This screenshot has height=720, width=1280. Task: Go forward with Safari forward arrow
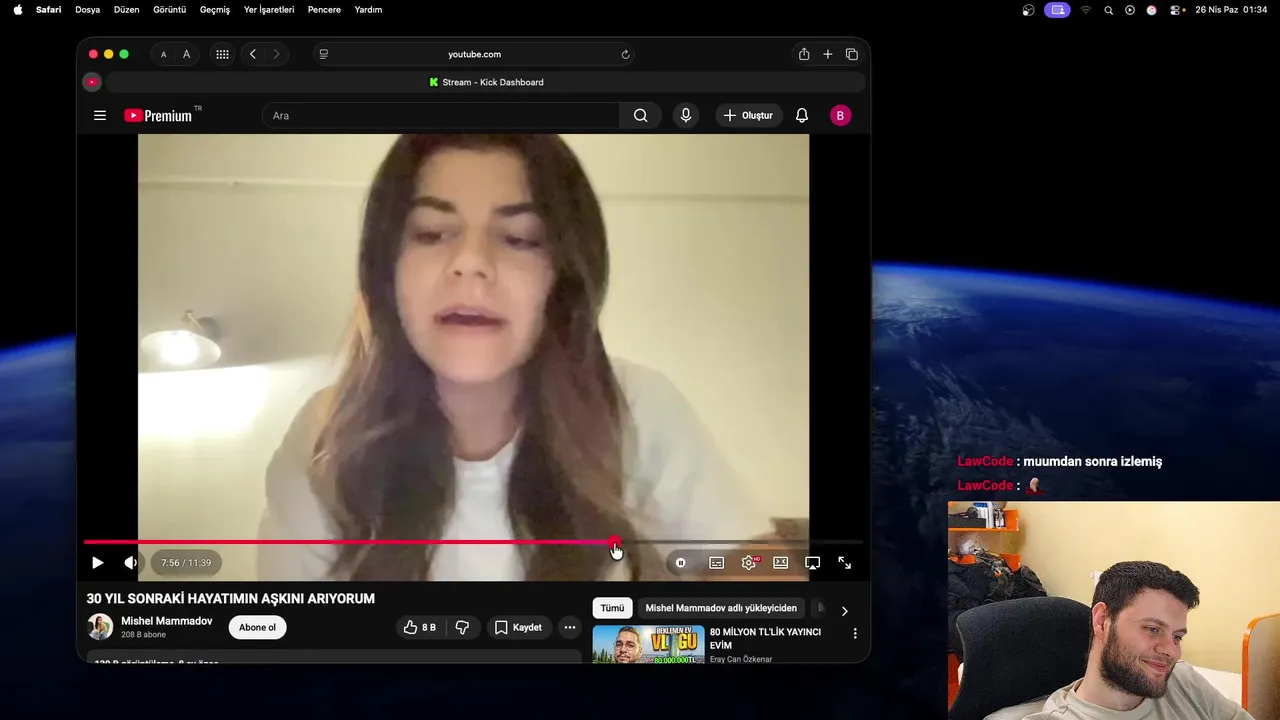pyautogui.click(x=276, y=54)
